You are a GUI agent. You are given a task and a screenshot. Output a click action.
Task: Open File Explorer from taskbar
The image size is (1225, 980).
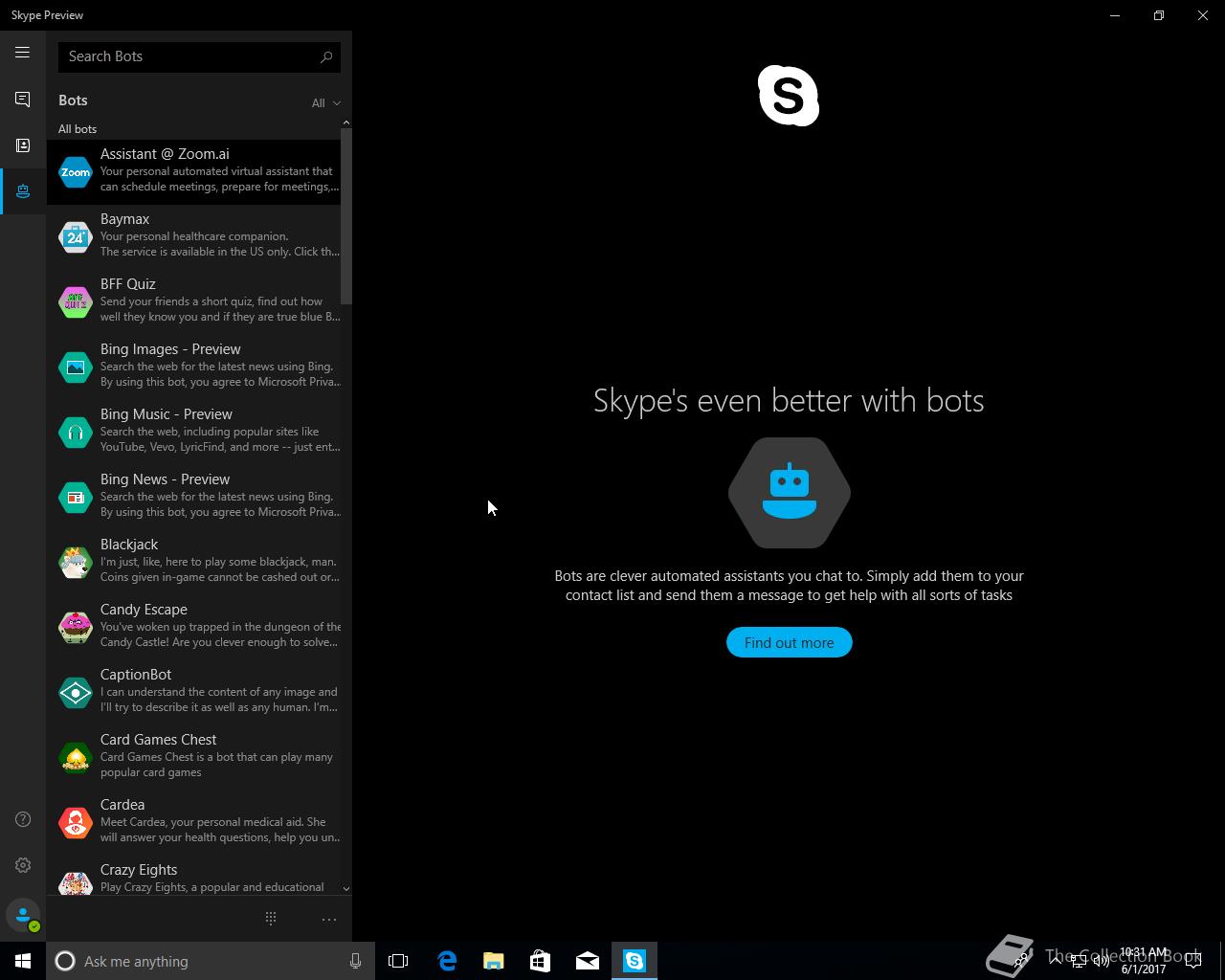pos(493,961)
